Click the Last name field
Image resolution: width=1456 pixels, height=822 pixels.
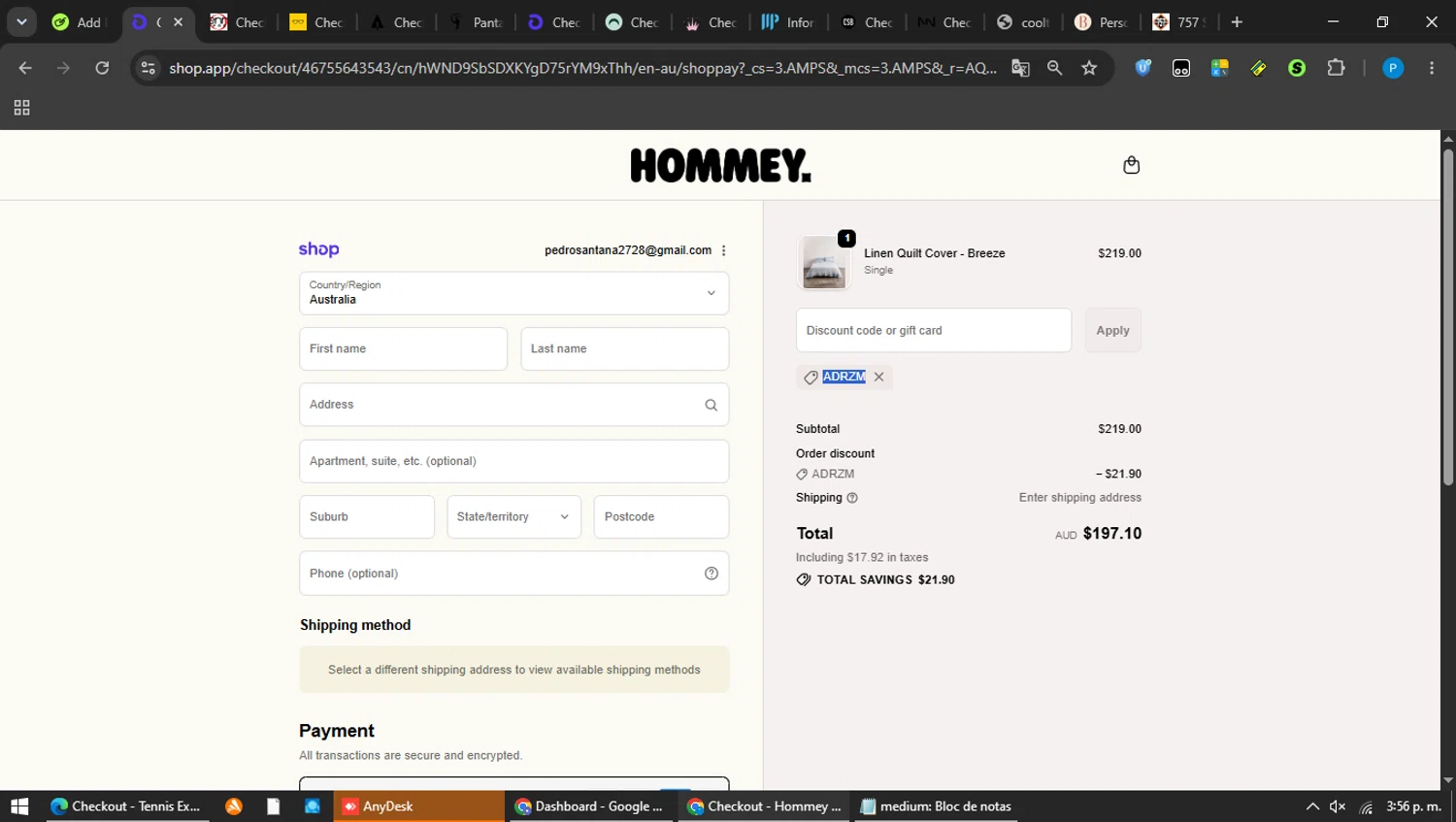(x=624, y=349)
